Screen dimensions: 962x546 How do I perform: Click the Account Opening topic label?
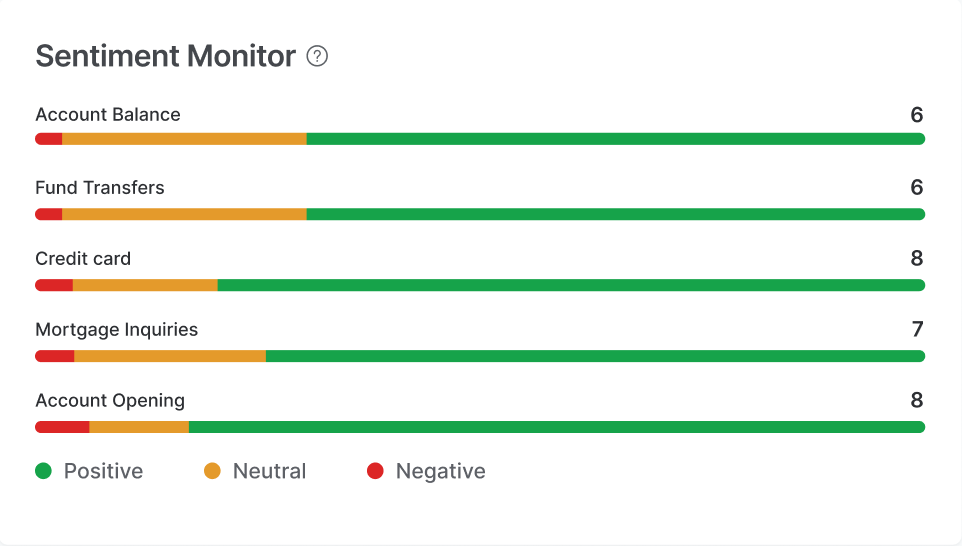pyautogui.click(x=110, y=401)
